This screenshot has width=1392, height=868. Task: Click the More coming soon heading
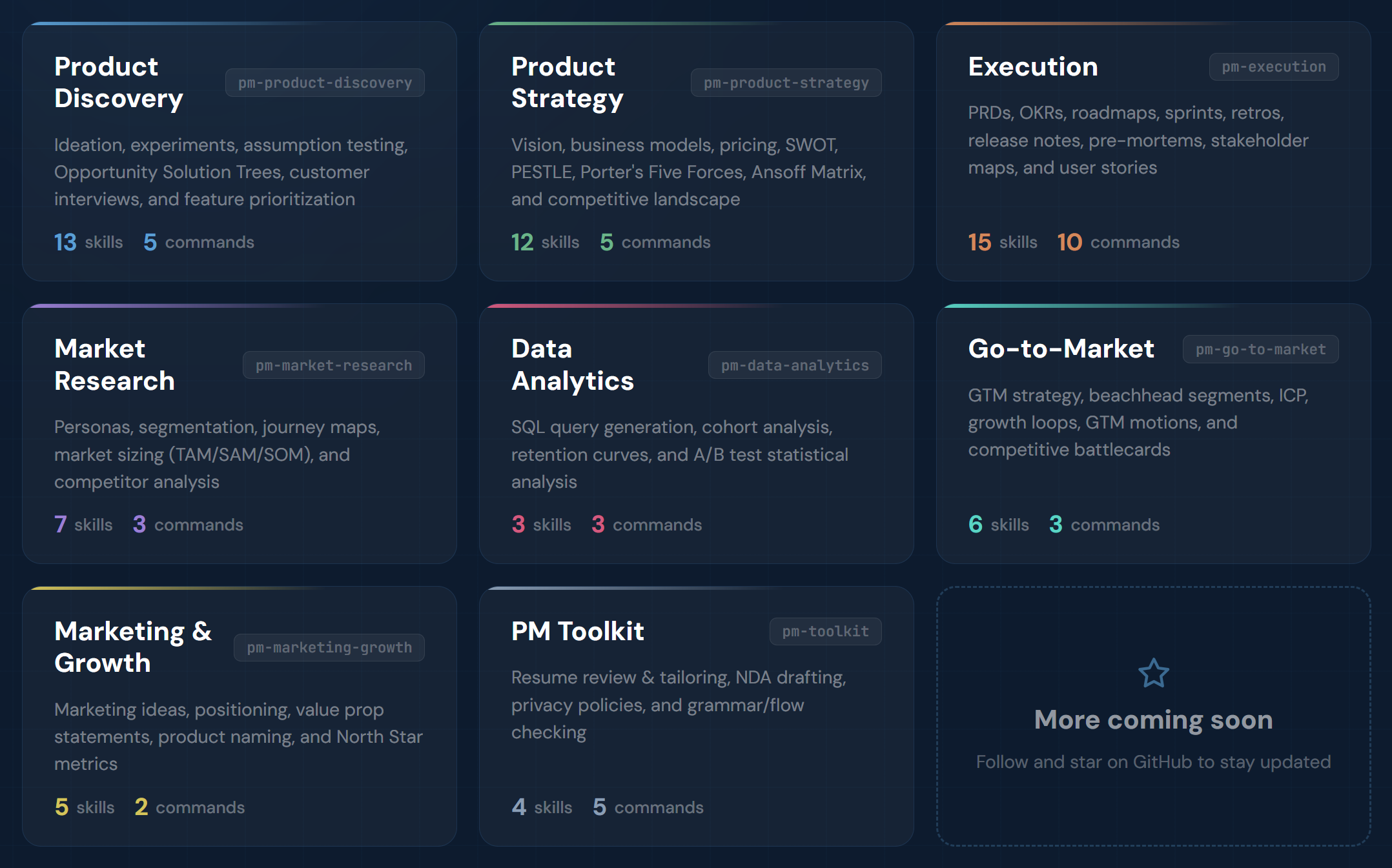(1153, 720)
